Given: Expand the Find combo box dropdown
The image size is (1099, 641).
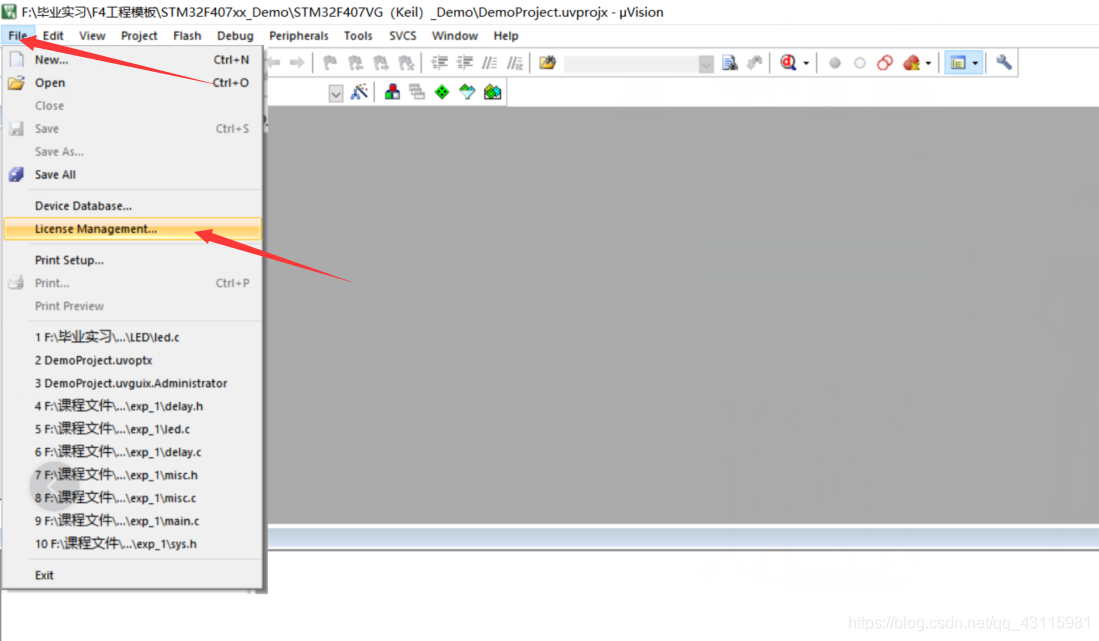Looking at the screenshot, I should tap(706, 64).
